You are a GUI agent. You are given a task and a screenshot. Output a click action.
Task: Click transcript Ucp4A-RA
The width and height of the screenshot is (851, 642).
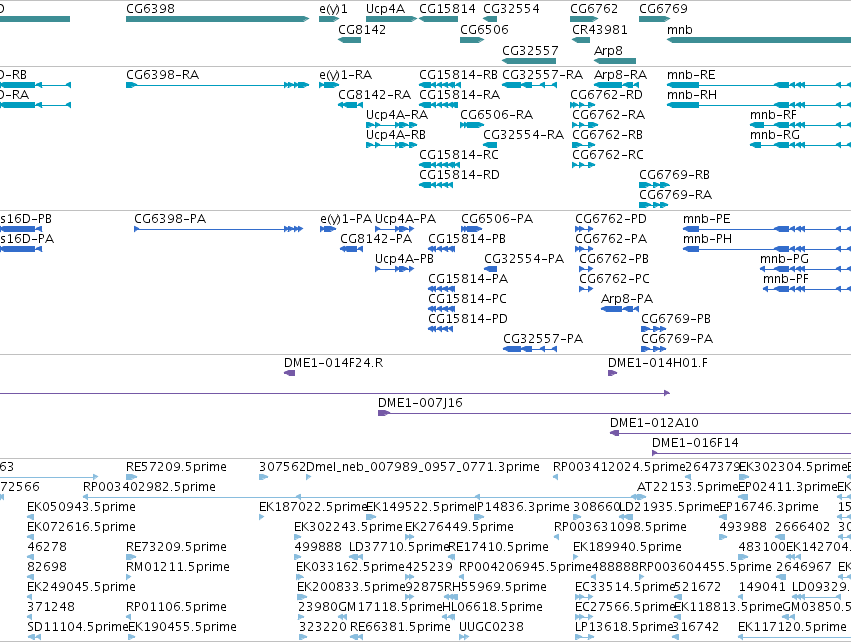click(391, 125)
